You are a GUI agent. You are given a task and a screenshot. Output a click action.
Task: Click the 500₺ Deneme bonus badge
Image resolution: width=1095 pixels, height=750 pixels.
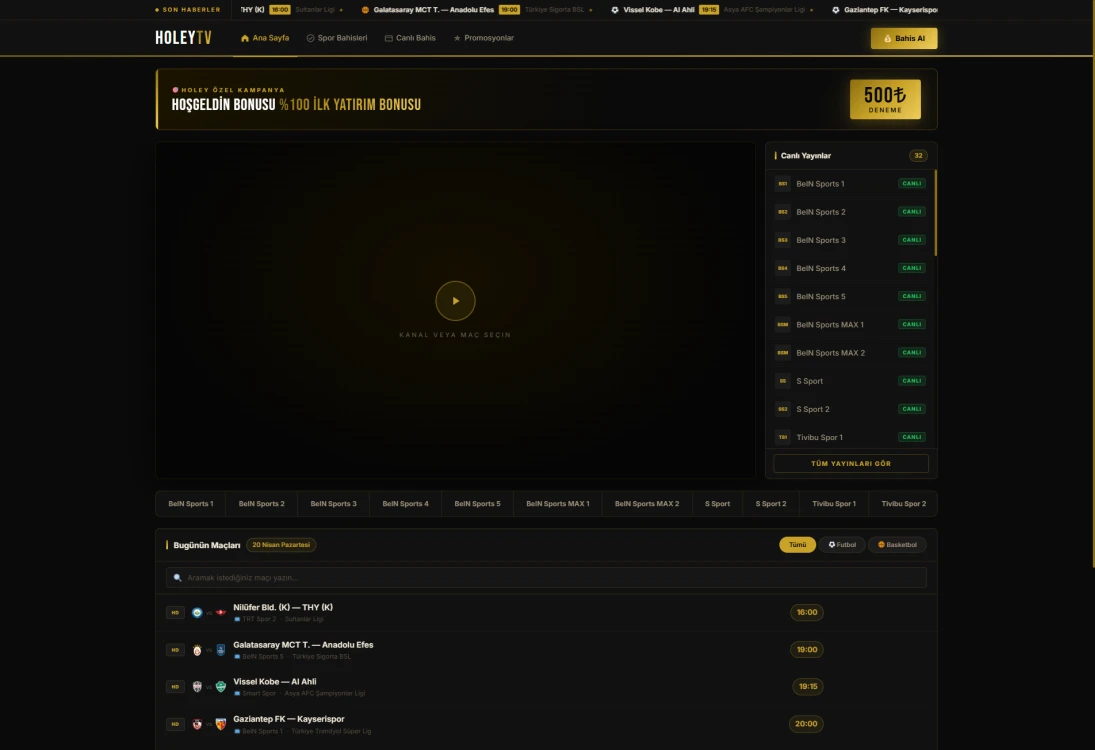click(884, 99)
